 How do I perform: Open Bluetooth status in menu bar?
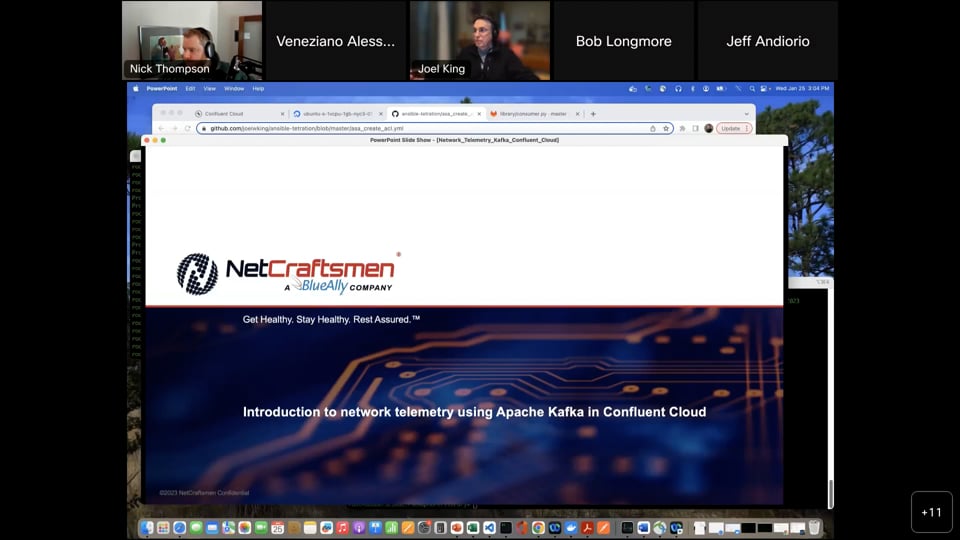[x=692, y=89]
